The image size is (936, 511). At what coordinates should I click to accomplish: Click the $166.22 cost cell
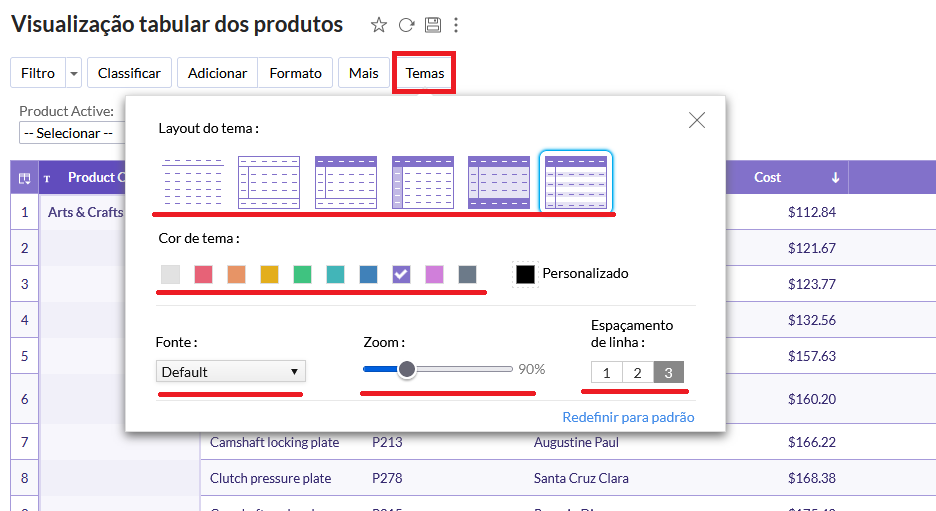point(812,442)
